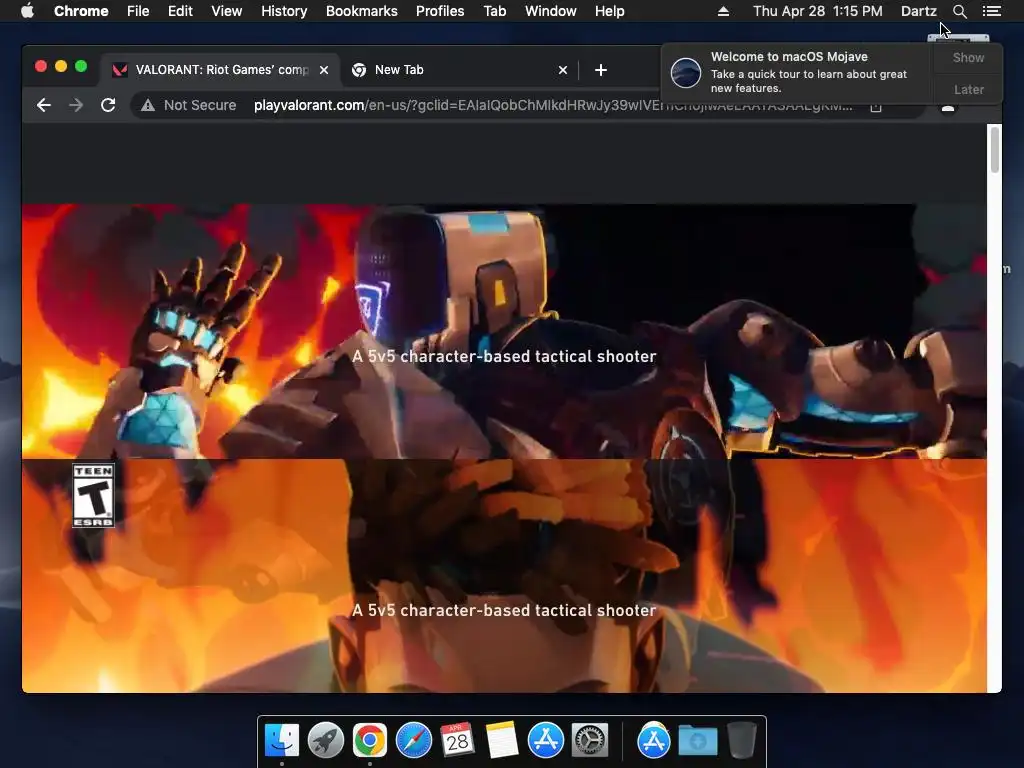Click the Dartz user name in menu bar
Image resolution: width=1024 pixels, height=768 pixels.
(x=918, y=11)
